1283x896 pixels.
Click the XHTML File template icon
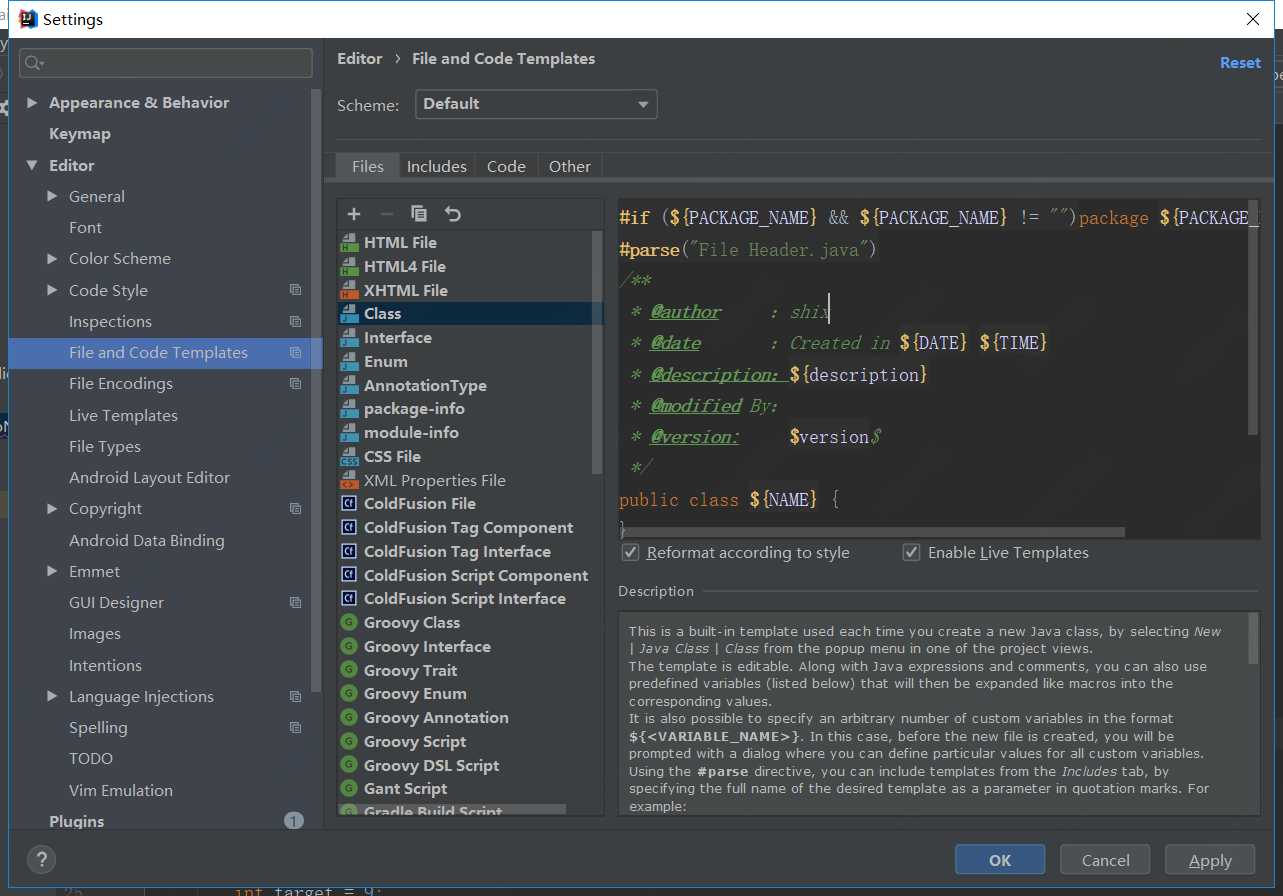coord(349,290)
